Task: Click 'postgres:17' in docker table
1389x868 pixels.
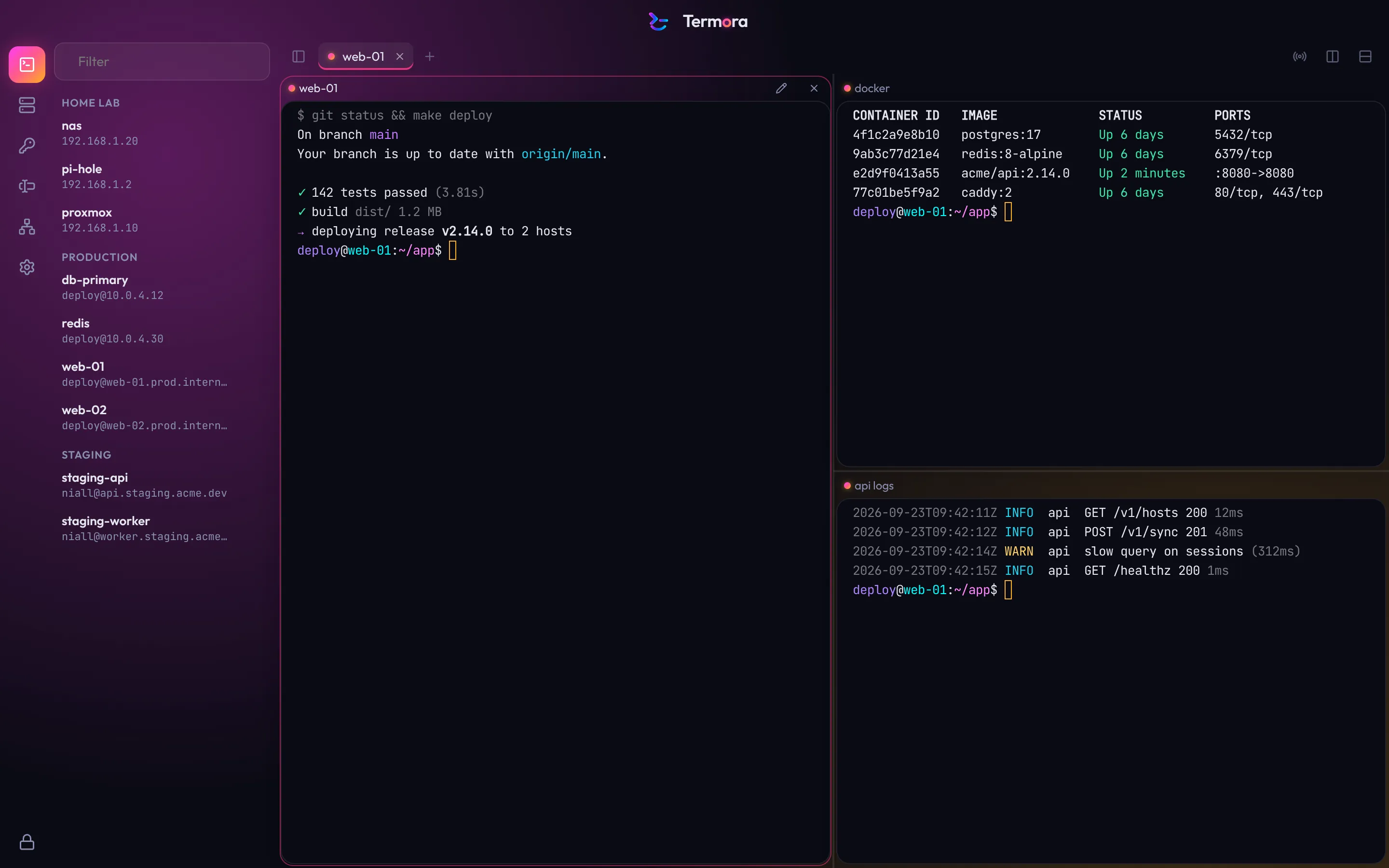Action: (x=1000, y=135)
